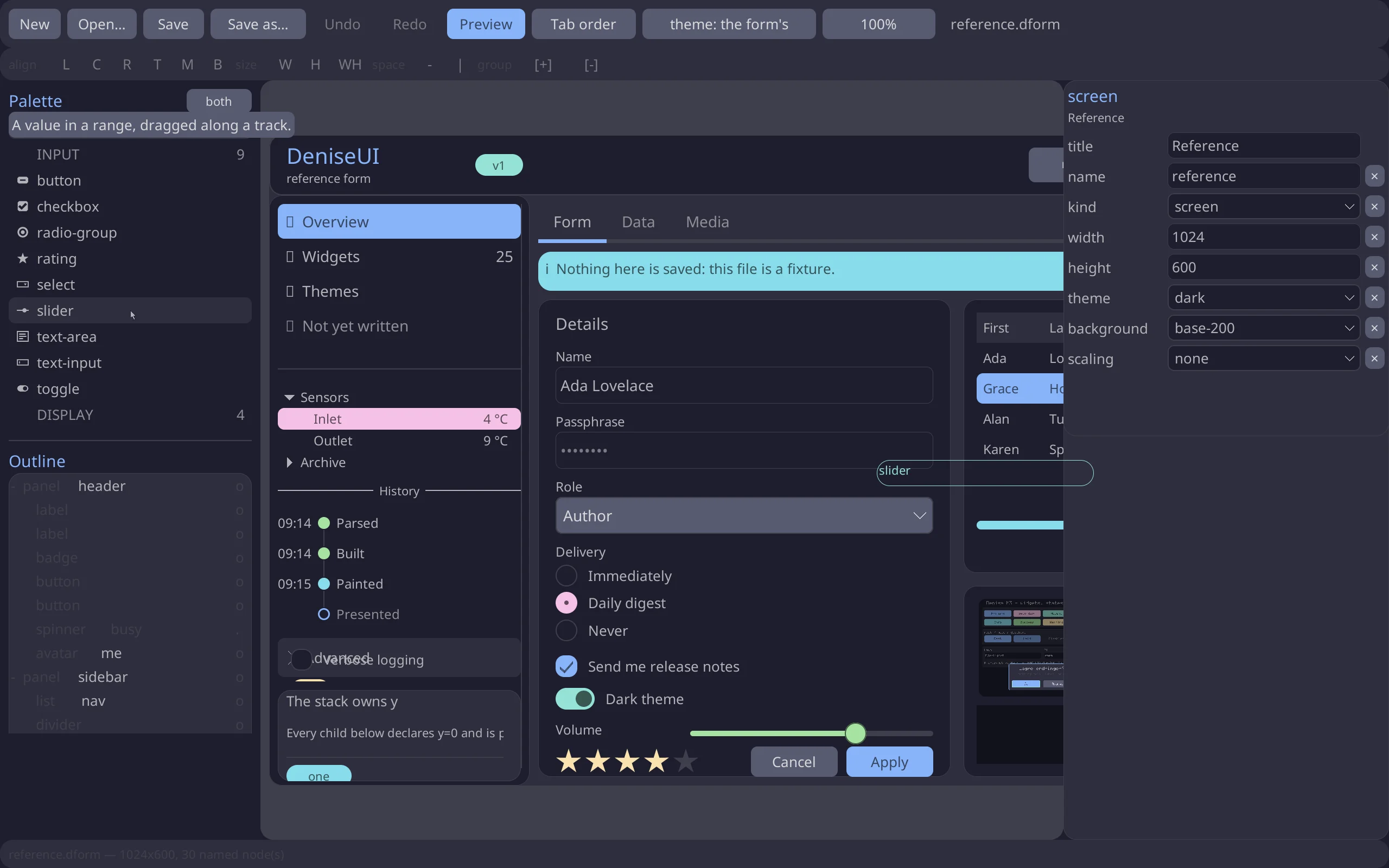Collapse the Sensors tree group
Viewport: 1389px width, 868px height.
click(289, 397)
